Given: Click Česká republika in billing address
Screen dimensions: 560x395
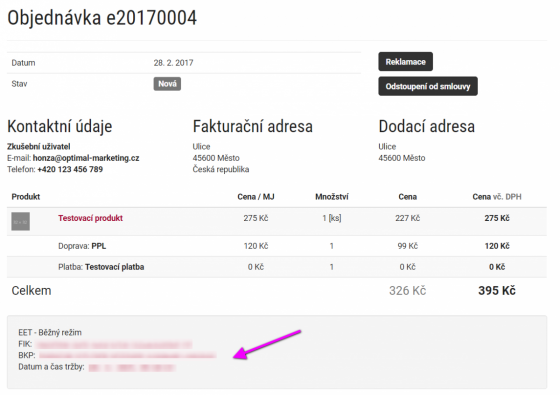Looking at the screenshot, I should coord(221,169).
